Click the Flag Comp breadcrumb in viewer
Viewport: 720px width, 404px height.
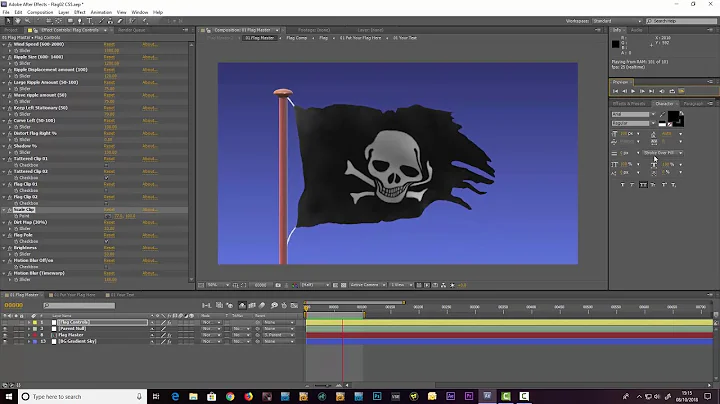coord(297,38)
